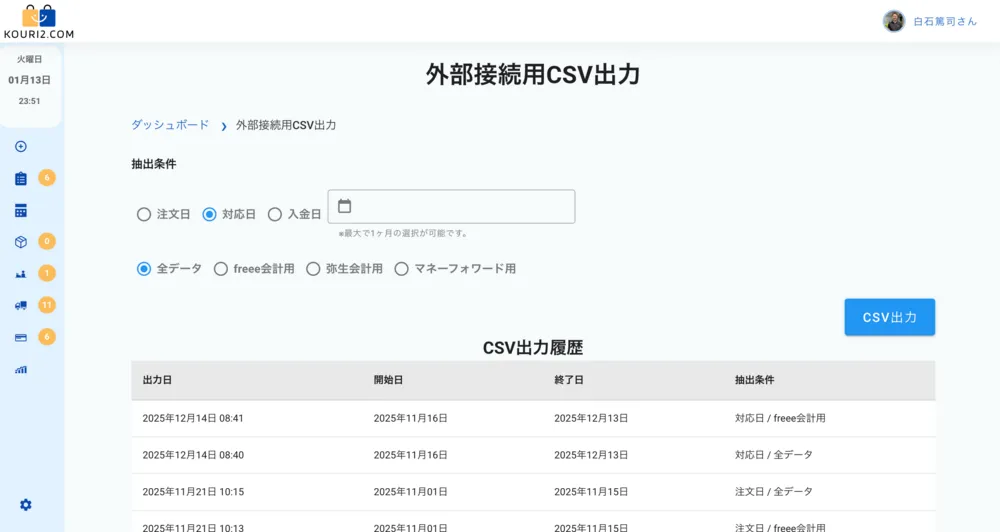This screenshot has width=1000, height=532.
Task: Open the package box sidebar icon
Action: pyautogui.click(x=21, y=242)
